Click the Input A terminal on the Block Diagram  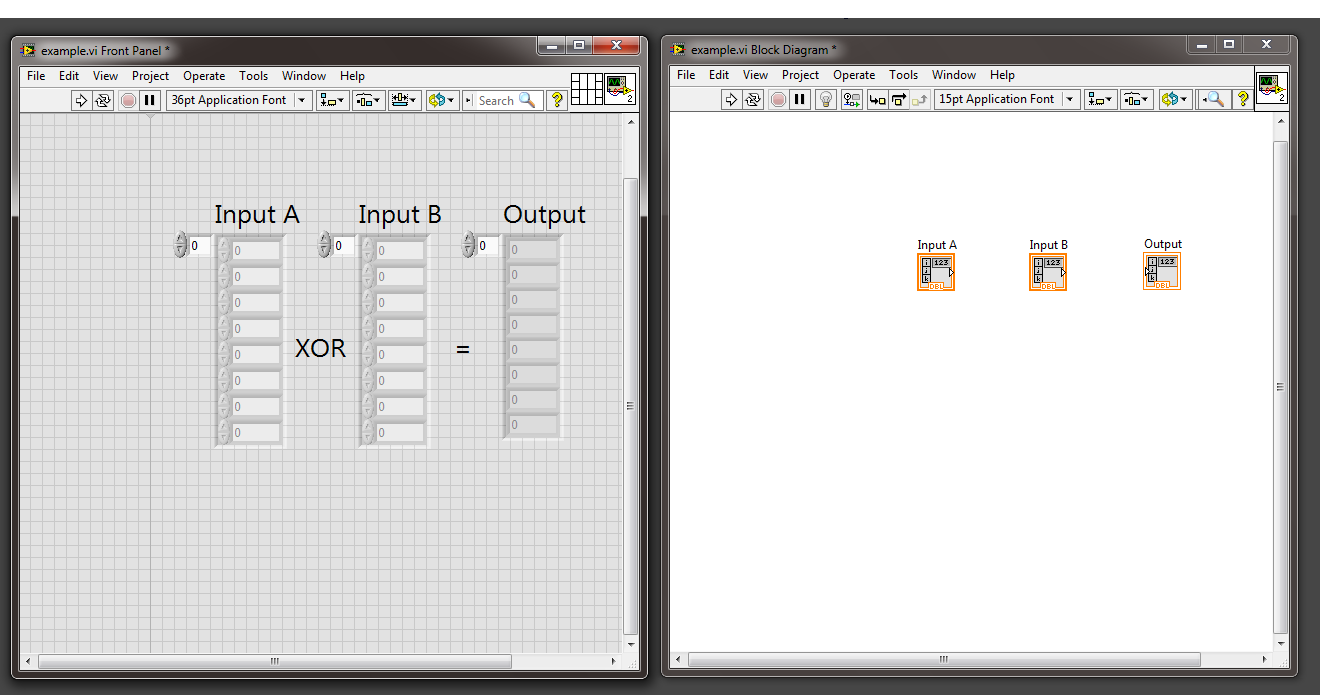pyautogui.click(x=936, y=270)
